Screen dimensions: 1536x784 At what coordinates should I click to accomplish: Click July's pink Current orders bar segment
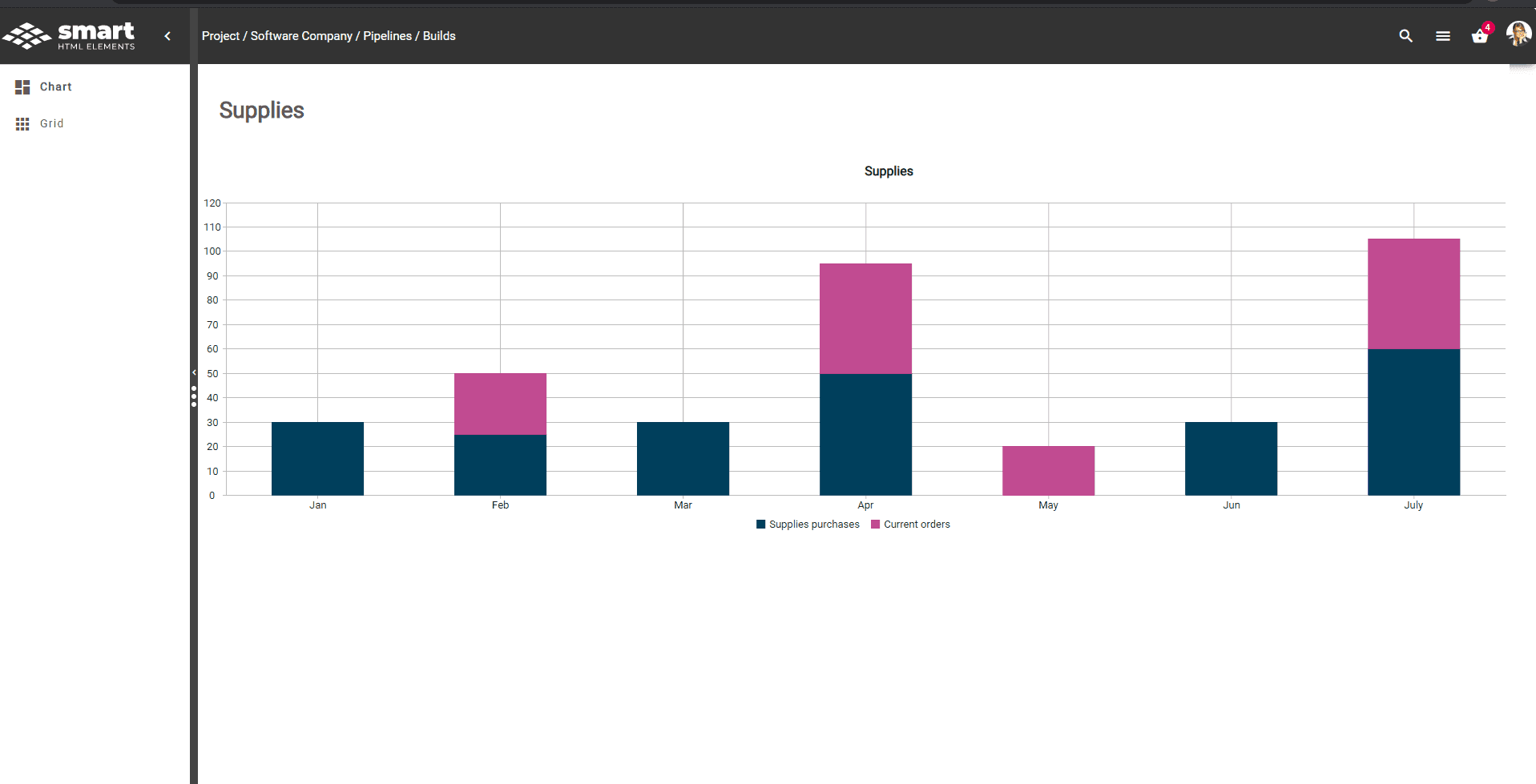(x=1413, y=293)
